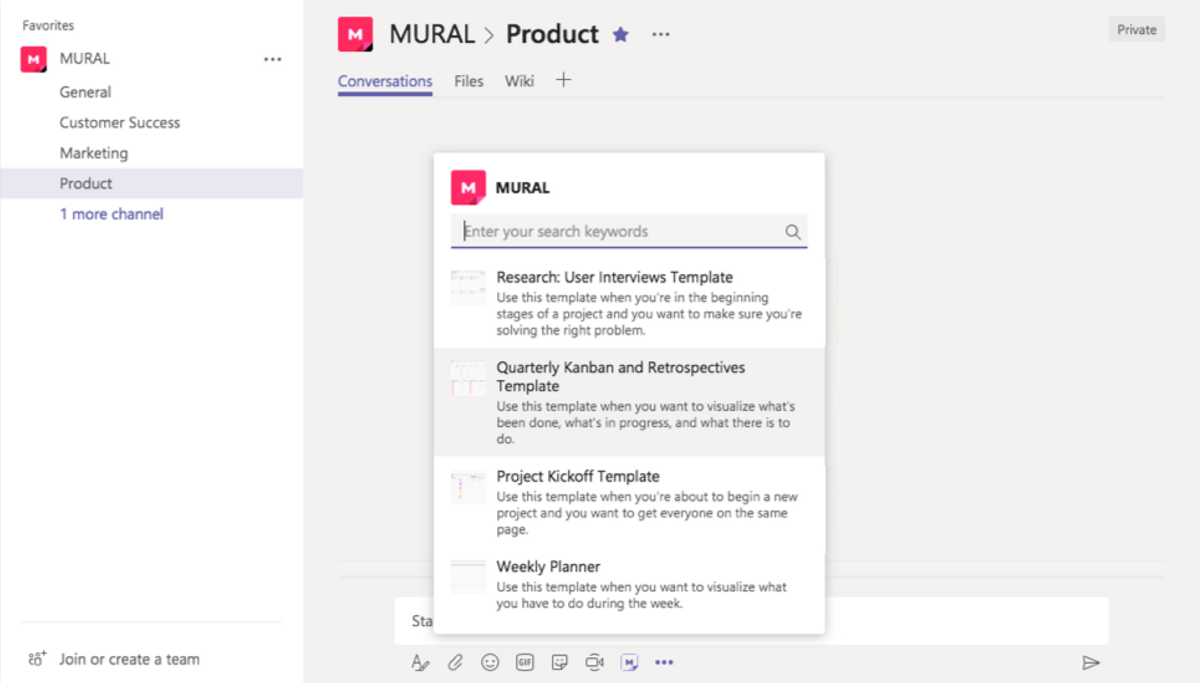Viewport: 1200px width, 683px height.
Task: Switch to the Conversations tab
Action: 385,82
